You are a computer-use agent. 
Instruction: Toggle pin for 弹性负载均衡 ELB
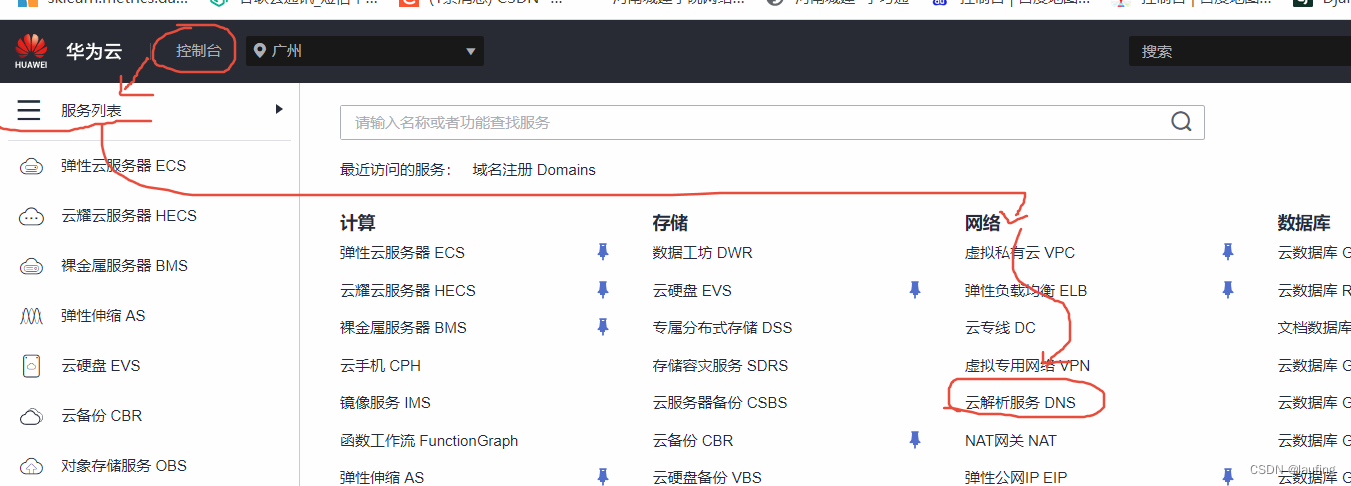(x=1228, y=290)
